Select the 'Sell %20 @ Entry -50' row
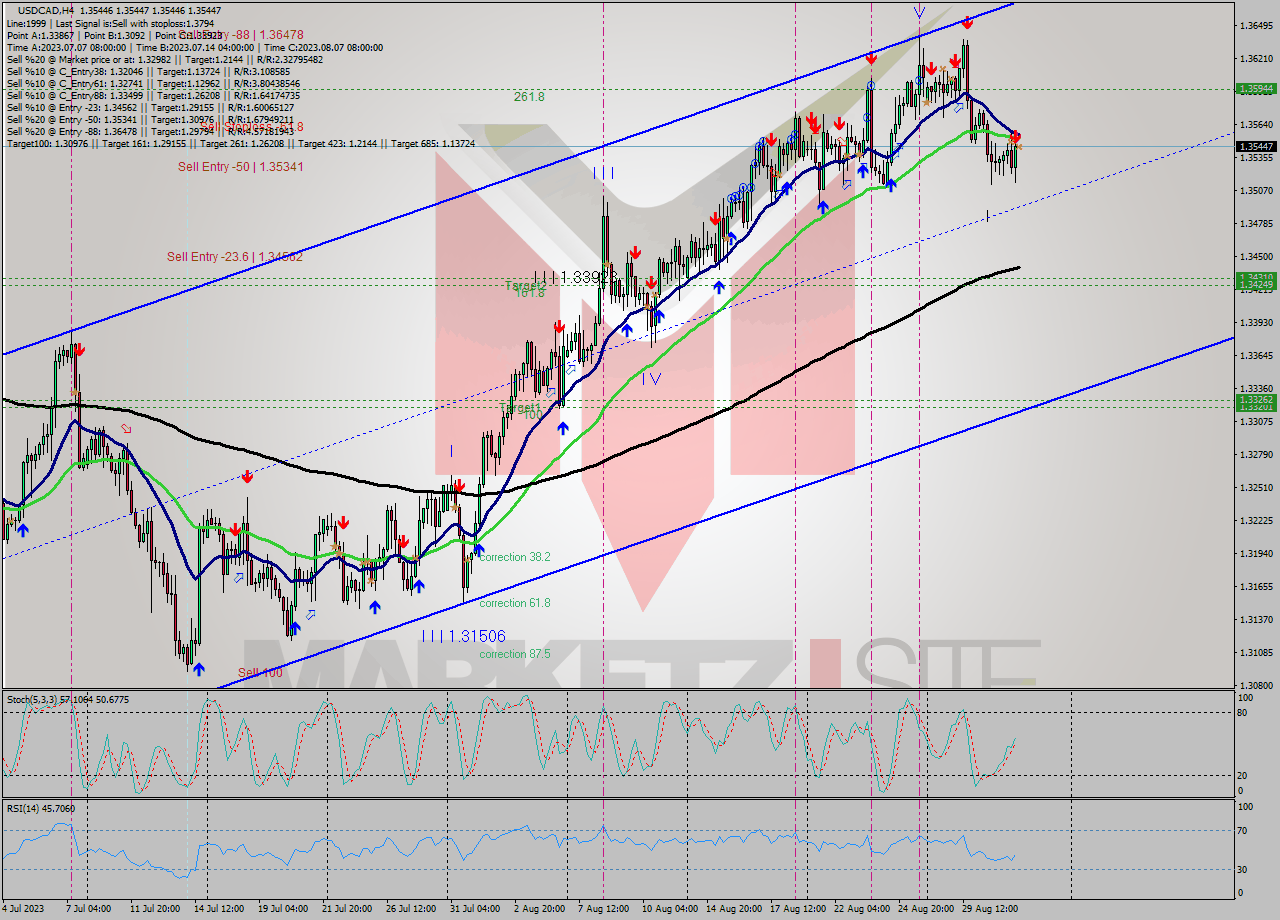 [151, 119]
